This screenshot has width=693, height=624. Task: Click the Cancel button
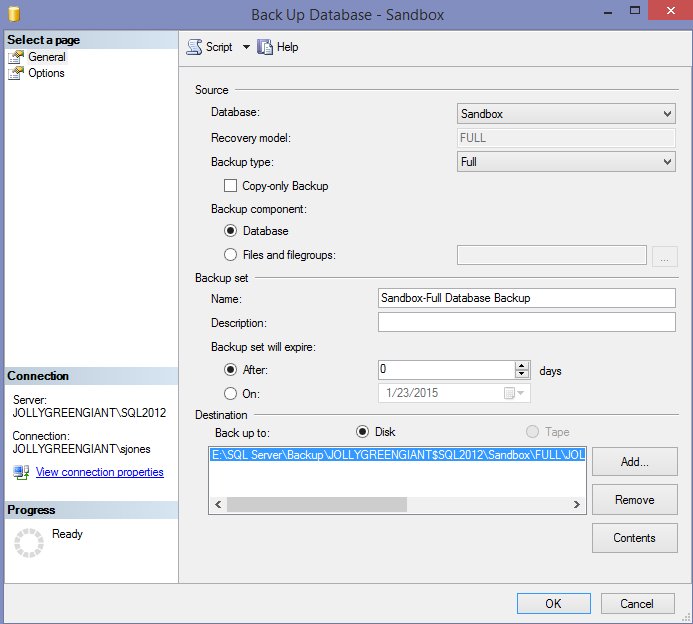(637, 603)
